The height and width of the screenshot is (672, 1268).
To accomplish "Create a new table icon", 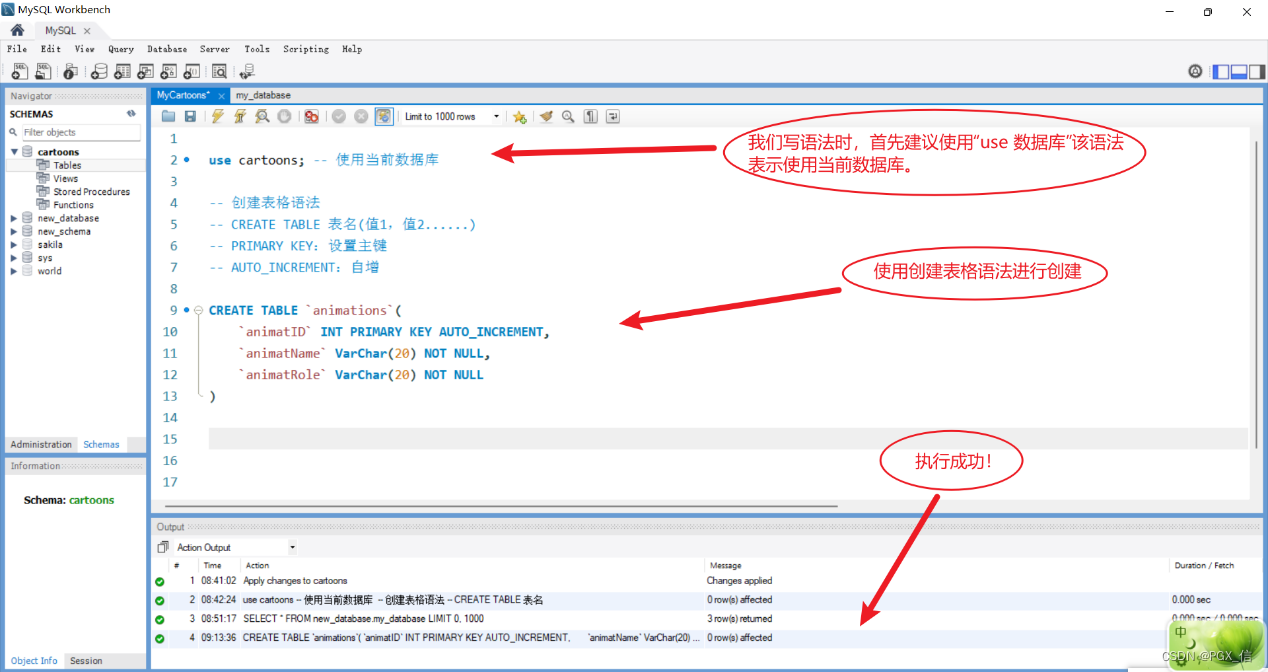I will pyautogui.click(x=122, y=71).
